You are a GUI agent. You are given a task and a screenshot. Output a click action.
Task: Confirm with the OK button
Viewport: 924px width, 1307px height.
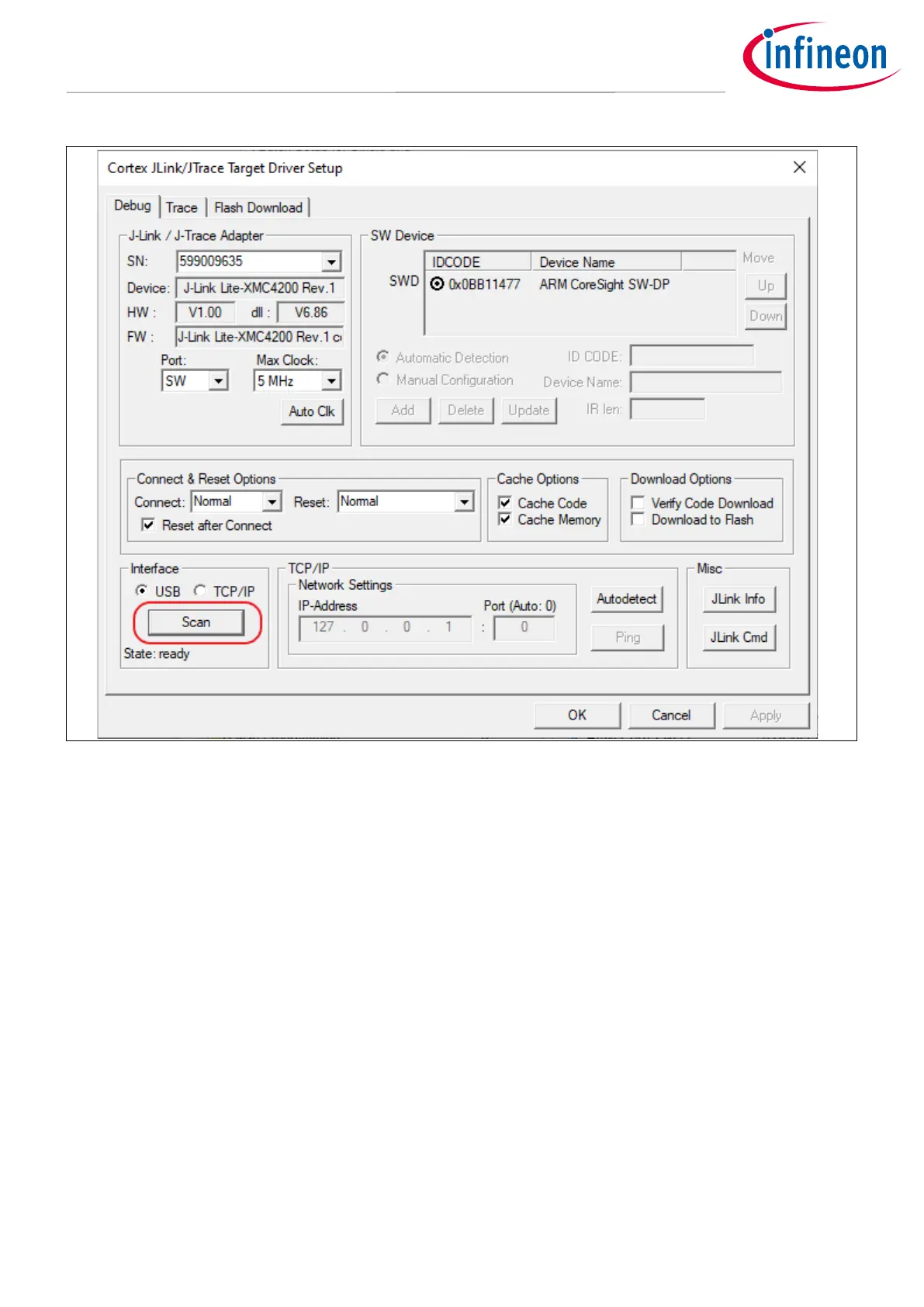tap(577, 716)
